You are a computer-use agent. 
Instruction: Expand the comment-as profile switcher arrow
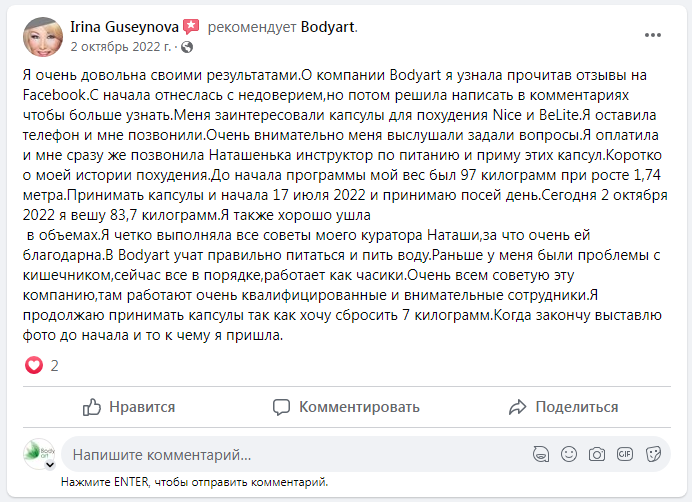click(x=48, y=464)
